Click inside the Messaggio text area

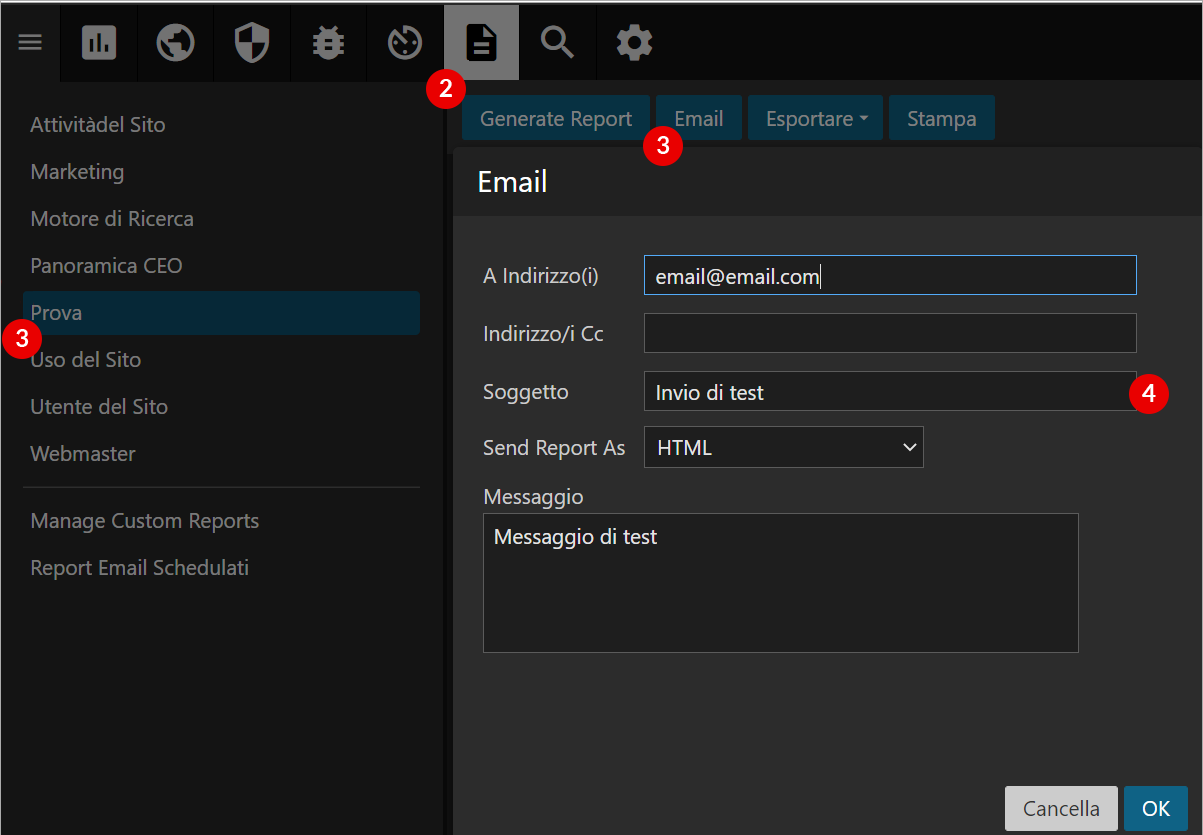[780, 583]
